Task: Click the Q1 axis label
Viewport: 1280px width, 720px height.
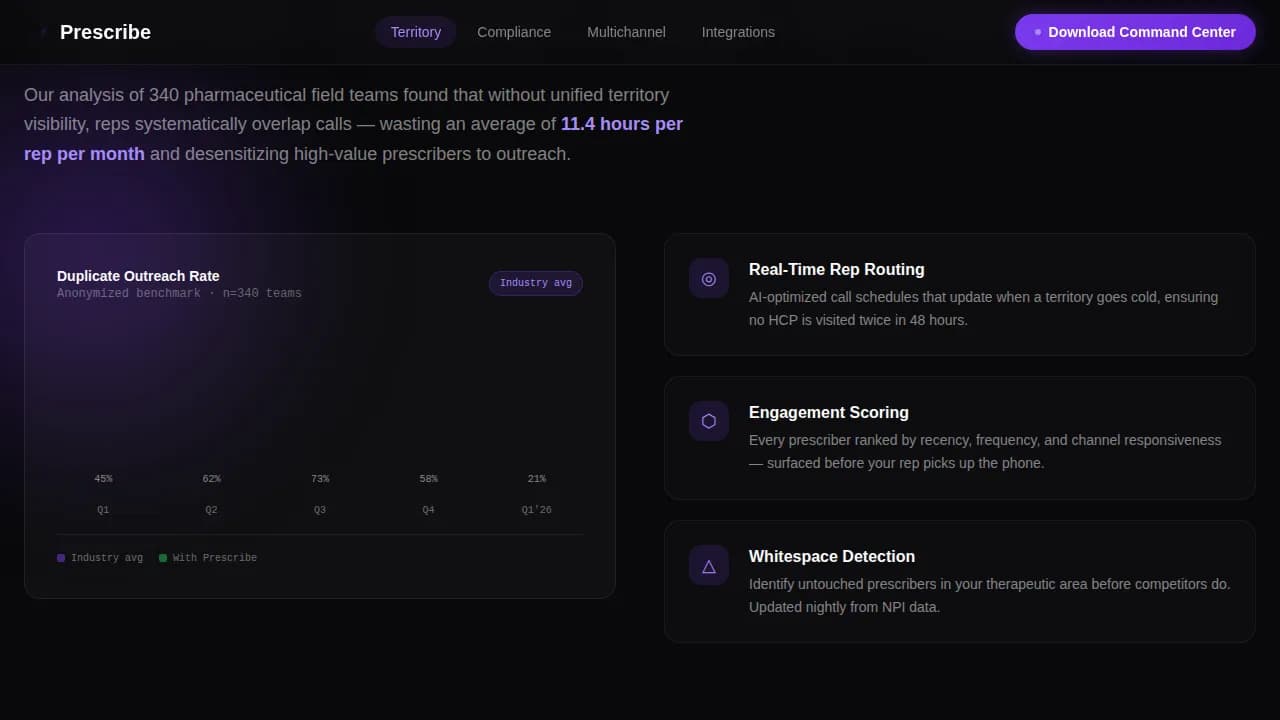Action: pos(103,510)
